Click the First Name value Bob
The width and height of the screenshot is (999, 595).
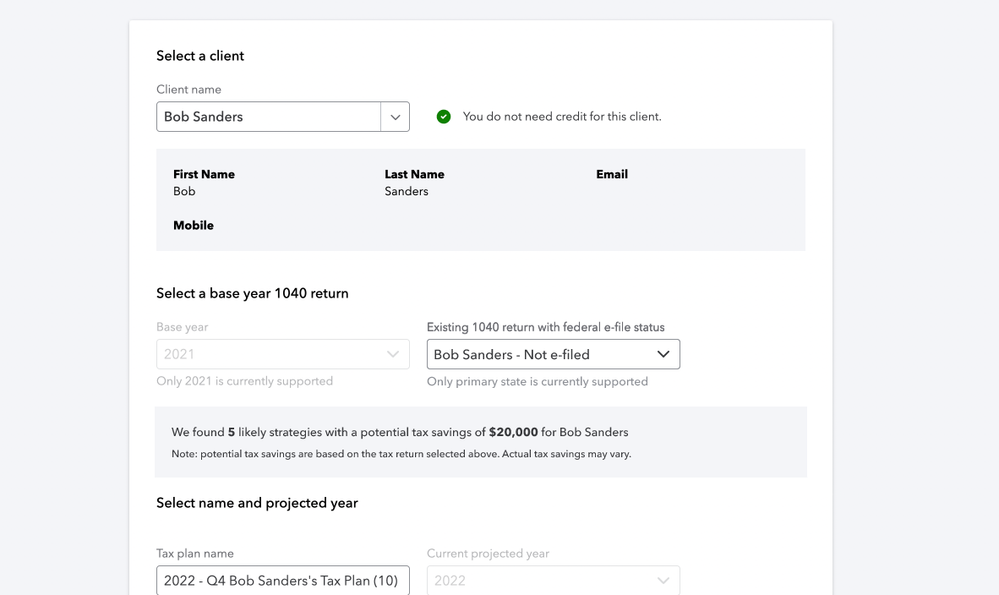tap(184, 192)
